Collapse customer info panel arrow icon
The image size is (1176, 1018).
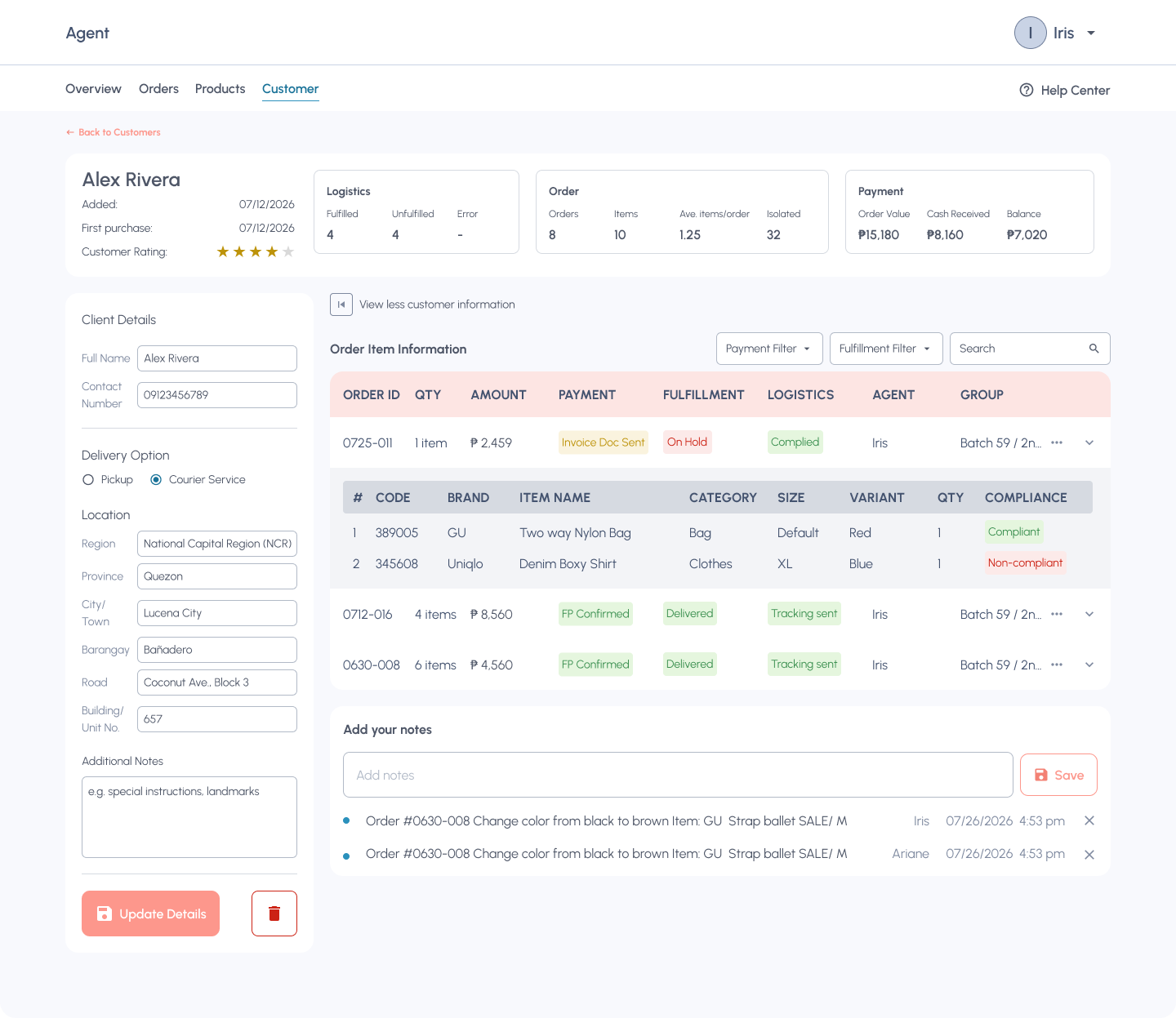coord(341,305)
